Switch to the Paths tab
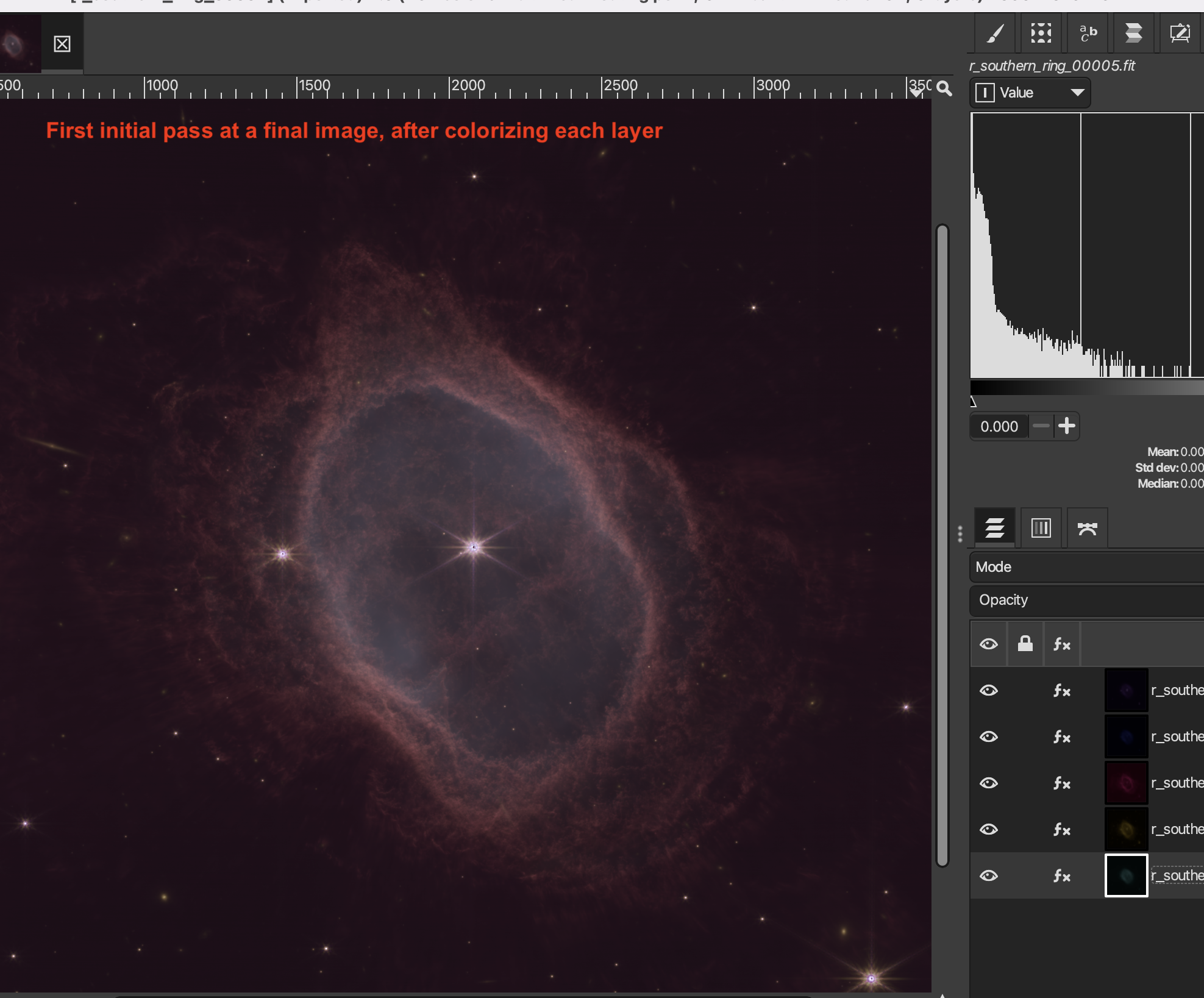Viewport: 1204px width, 998px height. [1087, 528]
